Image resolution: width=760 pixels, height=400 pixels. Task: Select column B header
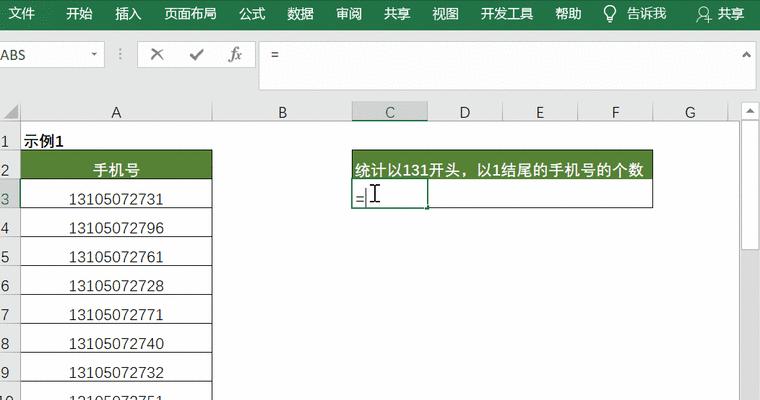pos(282,112)
